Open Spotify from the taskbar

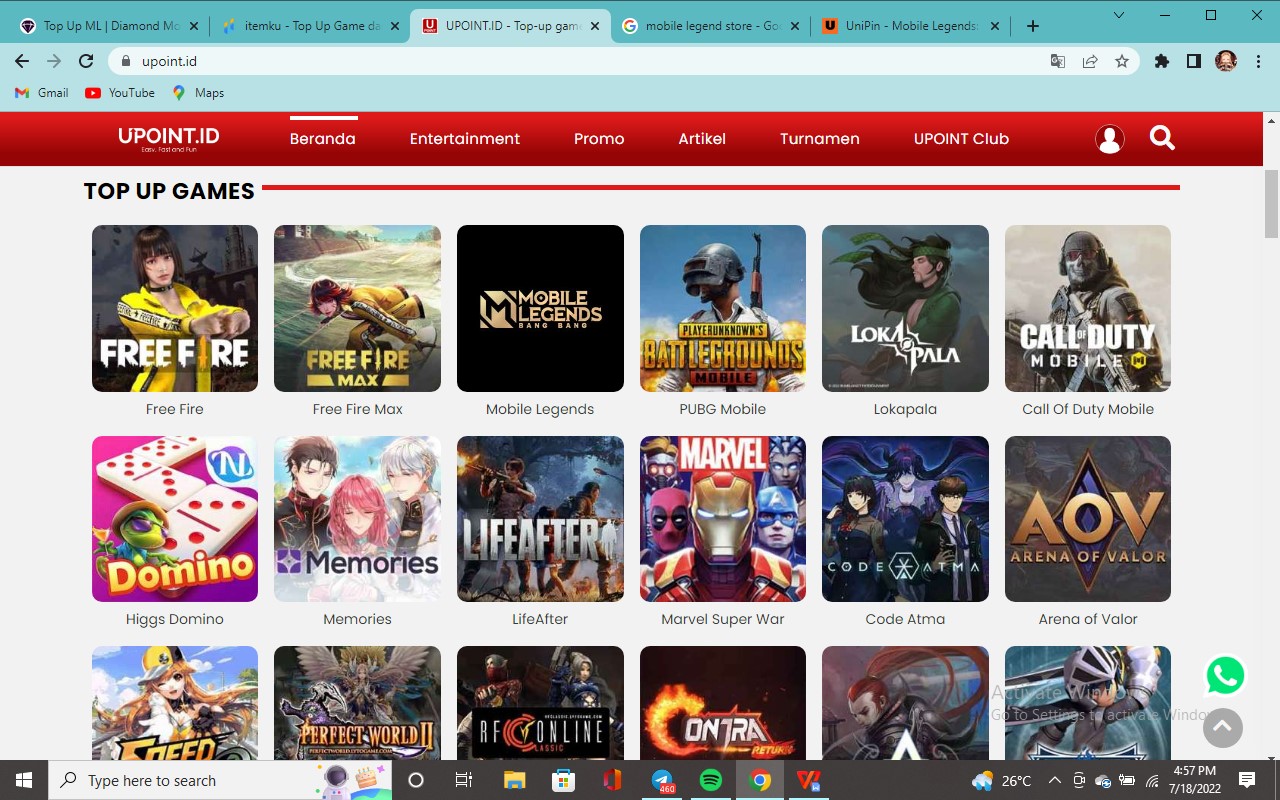tap(711, 780)
